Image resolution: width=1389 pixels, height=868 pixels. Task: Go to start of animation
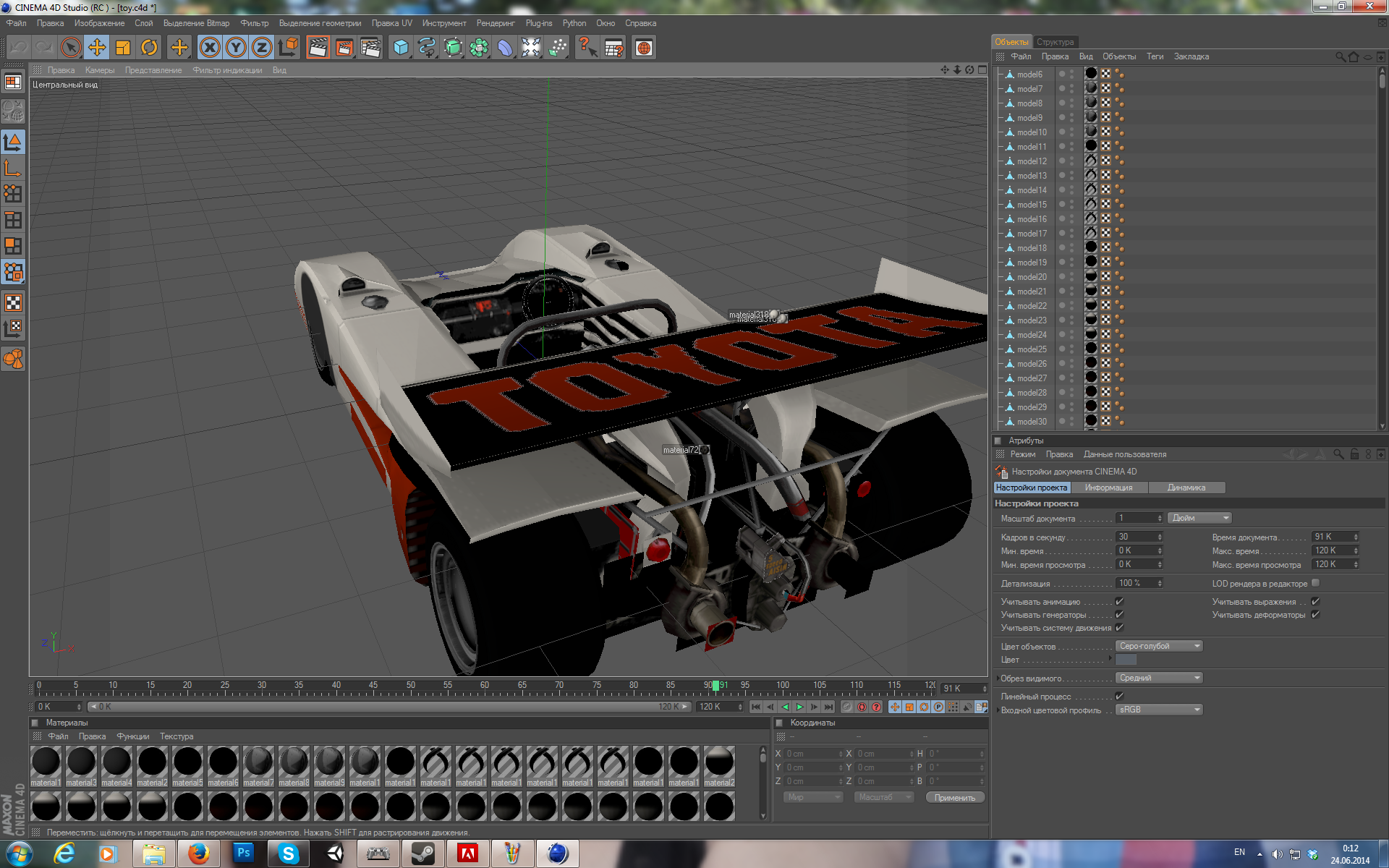[756, 707]
